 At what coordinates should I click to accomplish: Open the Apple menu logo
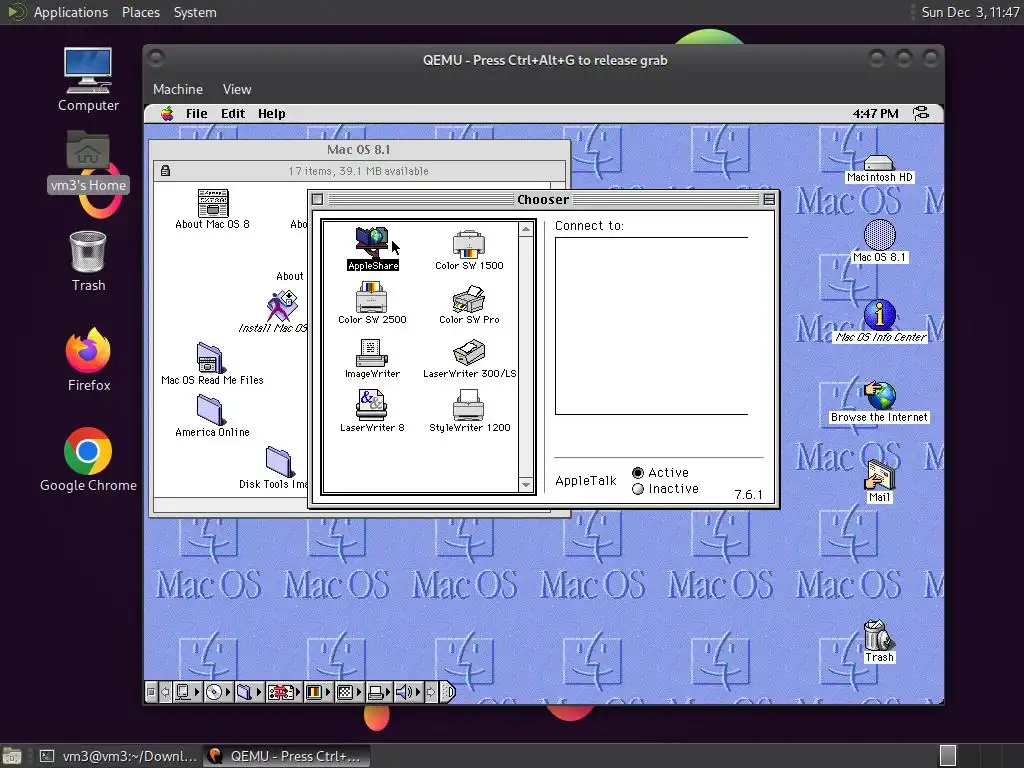click(167, 114)
